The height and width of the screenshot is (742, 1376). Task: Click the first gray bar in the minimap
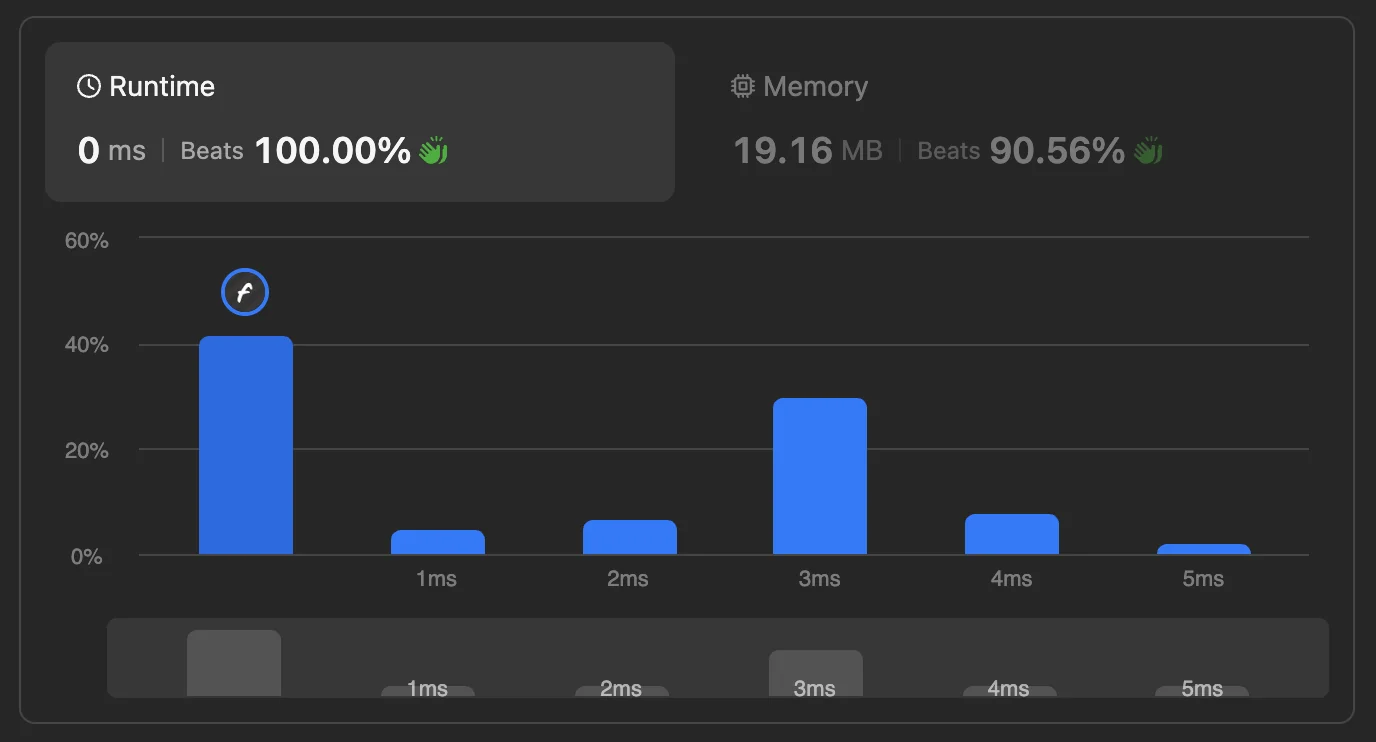click(x=234, y=663)
